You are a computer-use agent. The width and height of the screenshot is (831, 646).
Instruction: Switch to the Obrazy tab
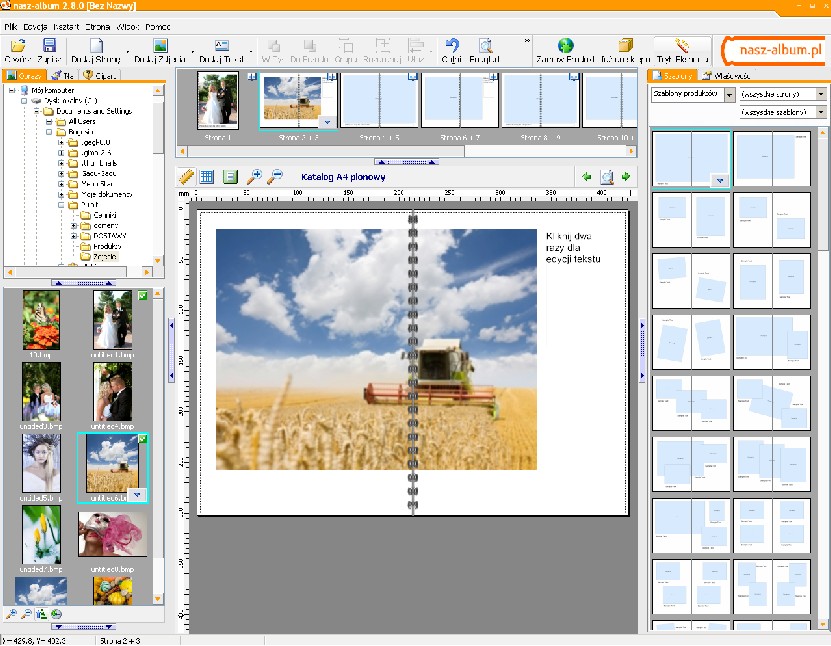click(25, 75)
